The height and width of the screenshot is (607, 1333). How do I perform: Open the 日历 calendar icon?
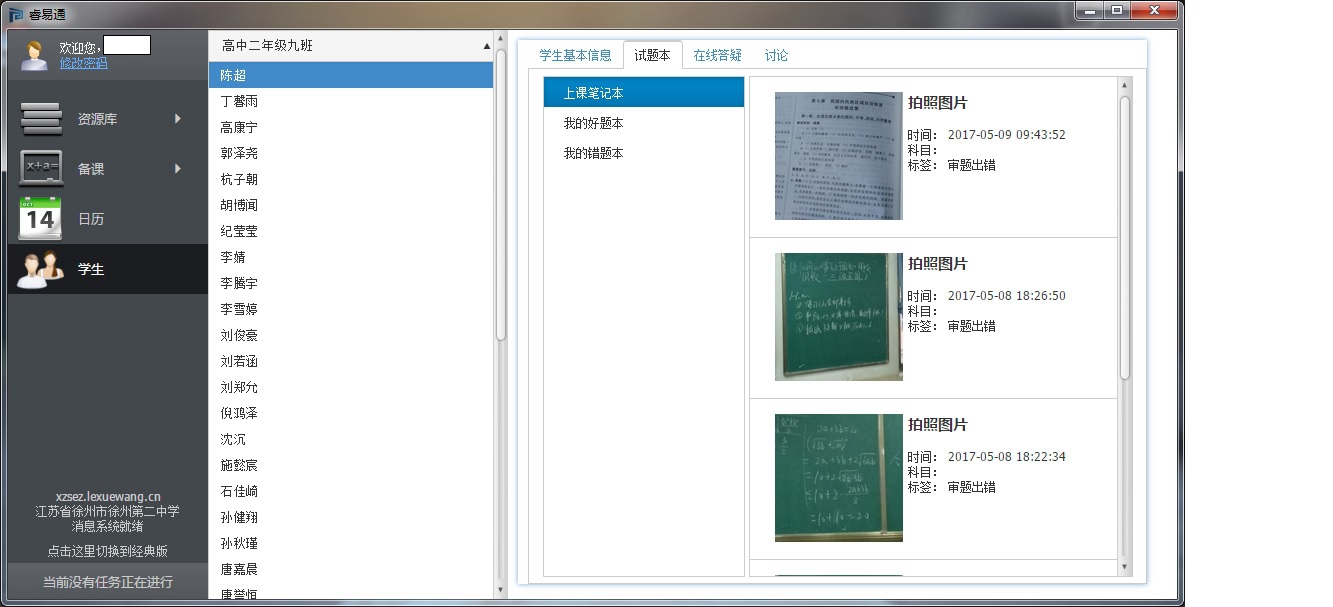(x=41, y=219)
